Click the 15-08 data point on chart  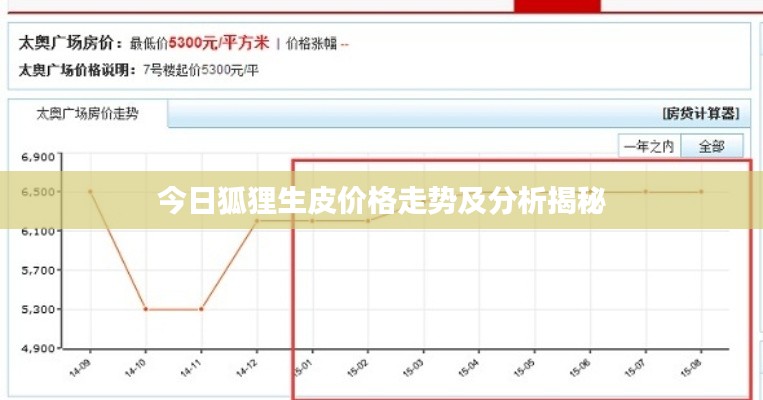(701, 192)
